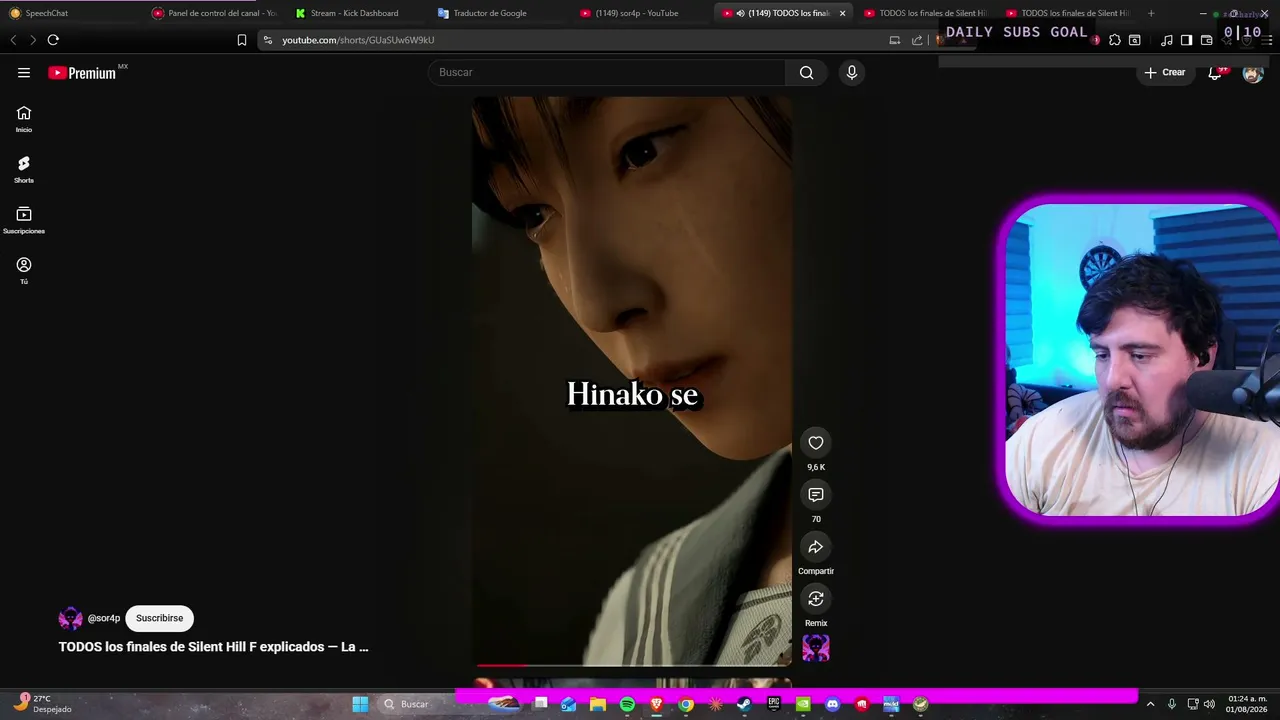The height and width of the screenshot is (720, 1280).
Task: Start voice search with the microphone
Action: pos(852,72)
